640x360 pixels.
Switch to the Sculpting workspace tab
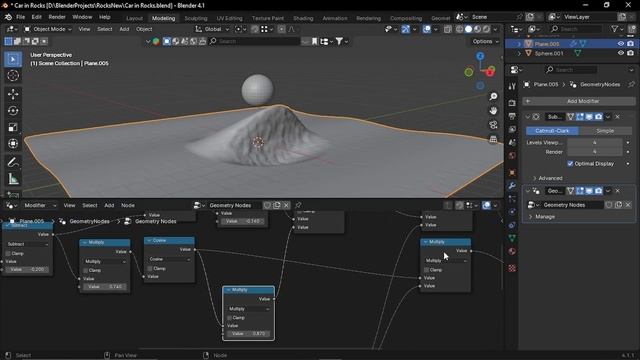[x=196, y=18]
